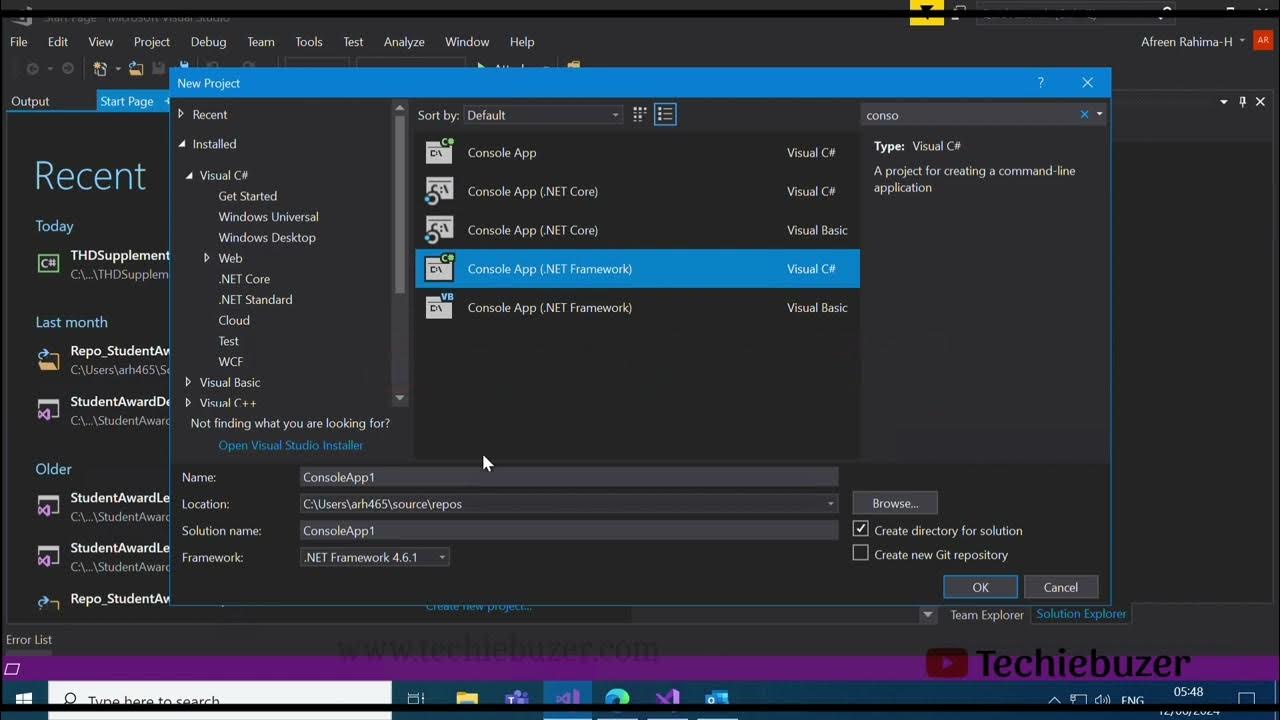
Task: Open the THDSupplement recent project icon
Action: point(48,263)
